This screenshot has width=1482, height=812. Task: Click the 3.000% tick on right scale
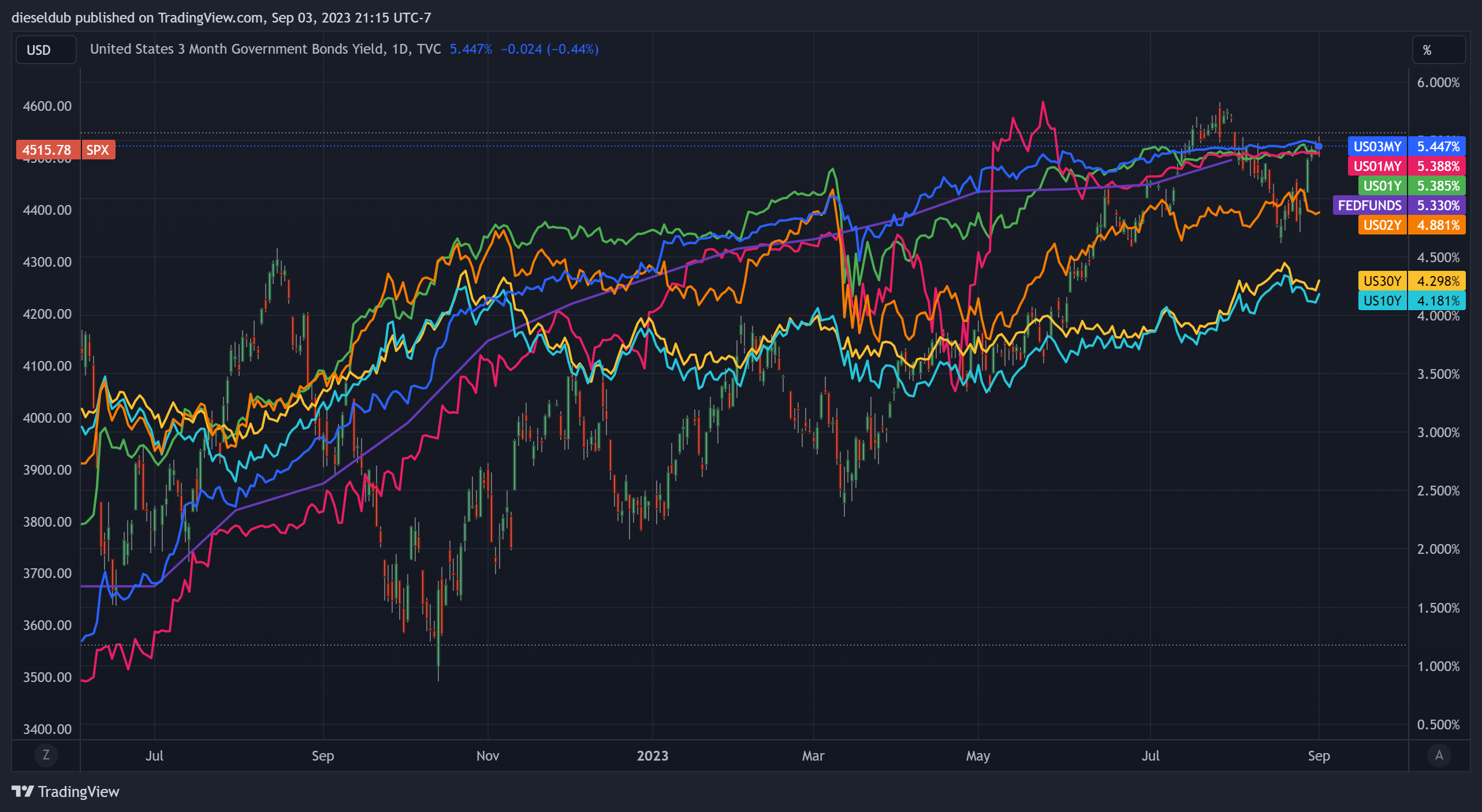(1438, 432)
